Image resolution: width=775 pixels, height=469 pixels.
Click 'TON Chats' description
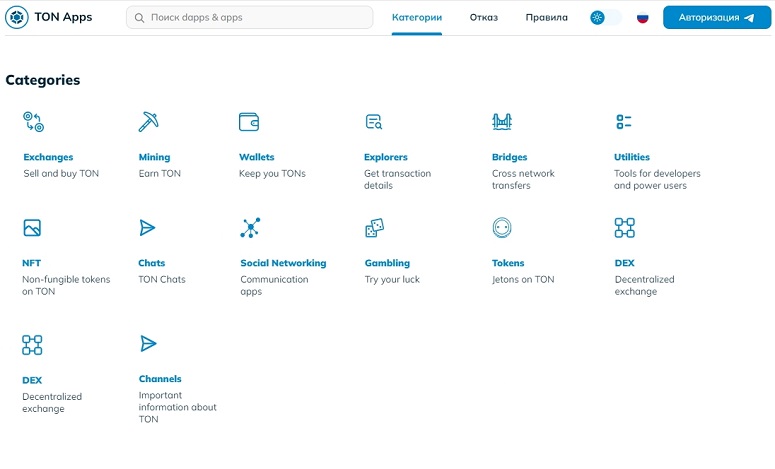(x=162, y=279)
